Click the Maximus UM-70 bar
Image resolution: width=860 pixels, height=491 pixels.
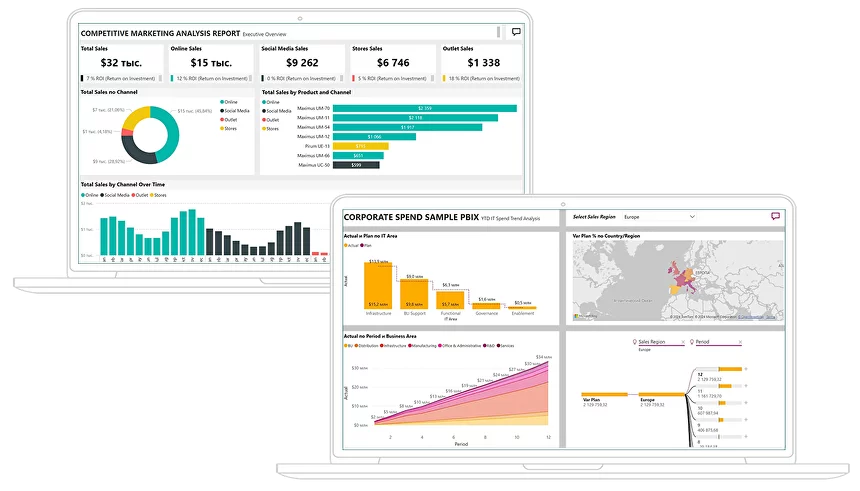pos(425,108)
